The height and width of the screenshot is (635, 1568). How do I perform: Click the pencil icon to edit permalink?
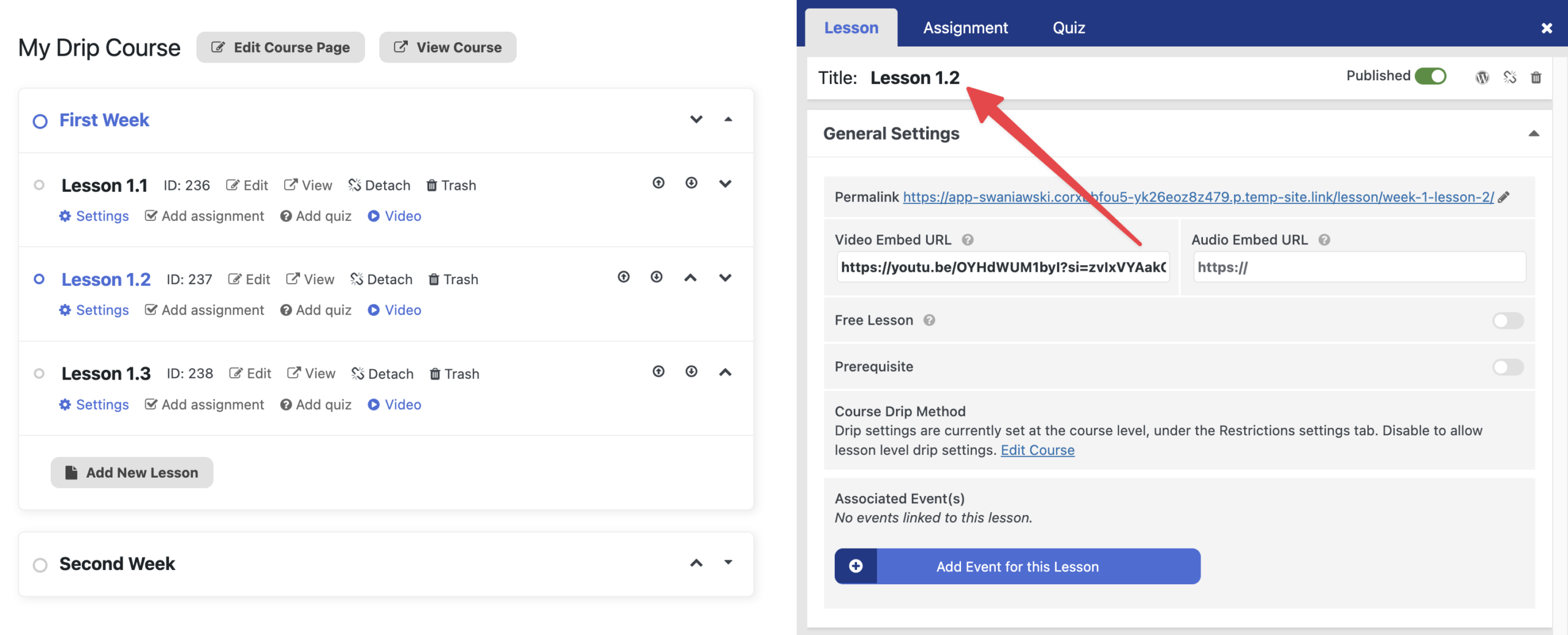point(1504,197)
